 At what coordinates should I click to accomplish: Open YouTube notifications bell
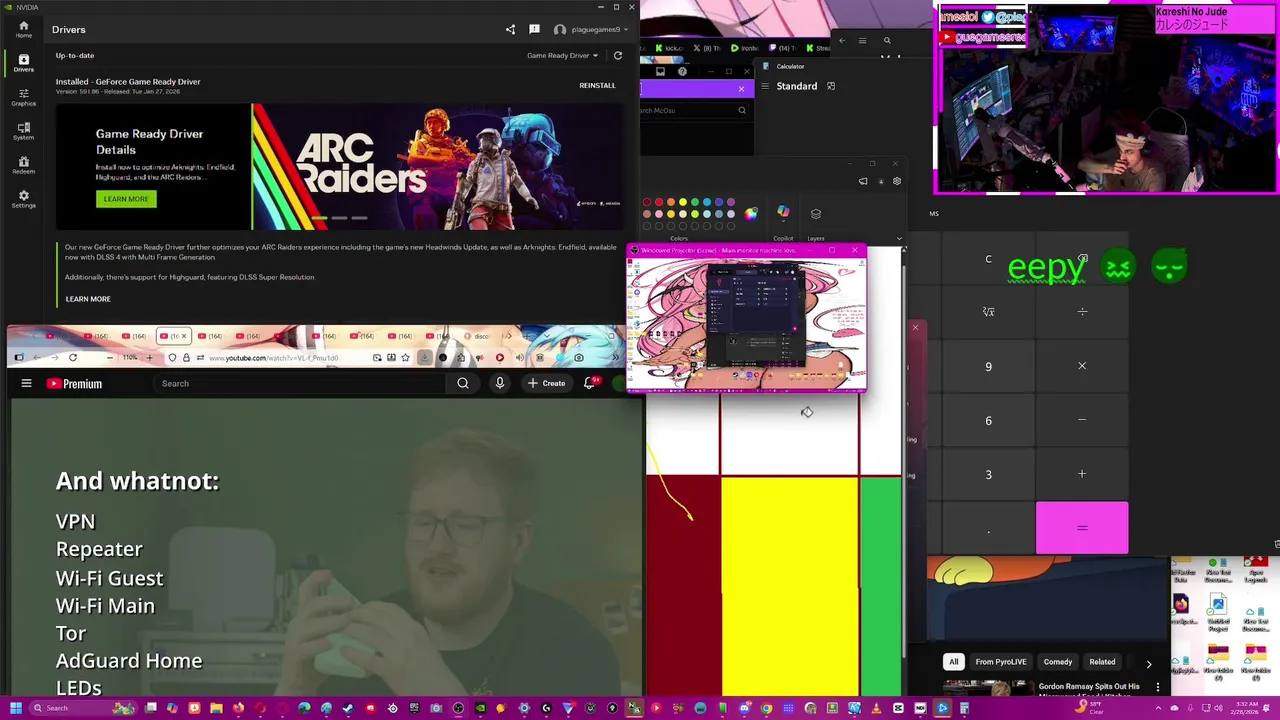coord(590,383)
